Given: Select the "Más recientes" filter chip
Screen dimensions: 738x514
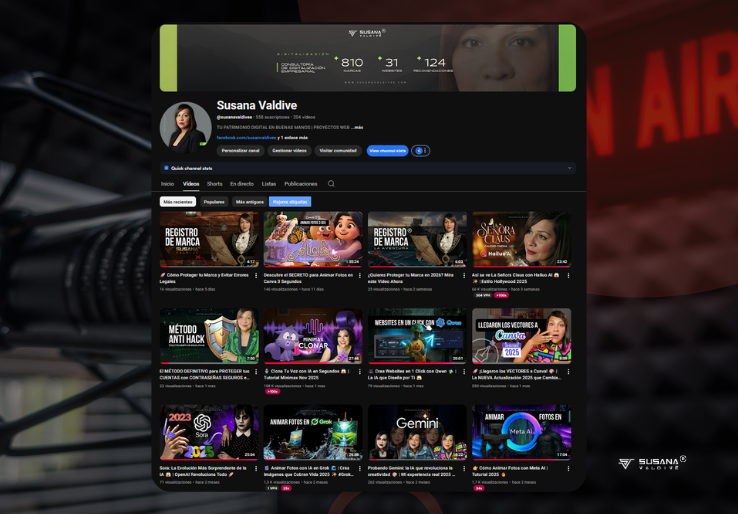Looking at the screenshot, I should point(178,201).
